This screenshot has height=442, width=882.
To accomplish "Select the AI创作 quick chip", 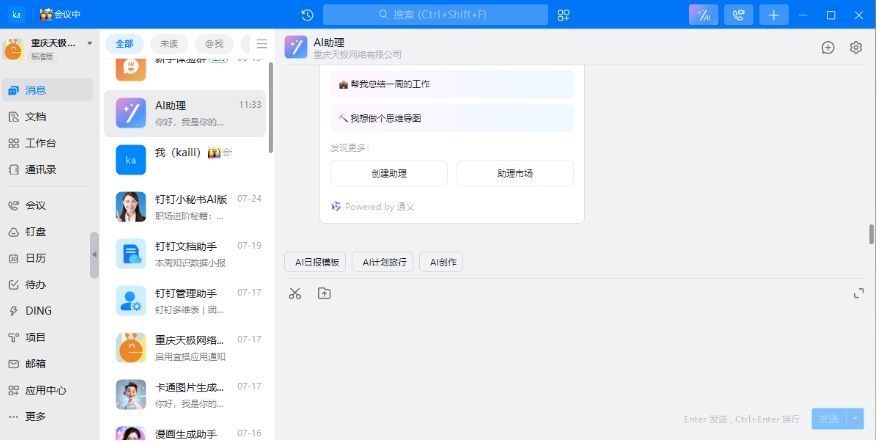I will coord(441,262).
